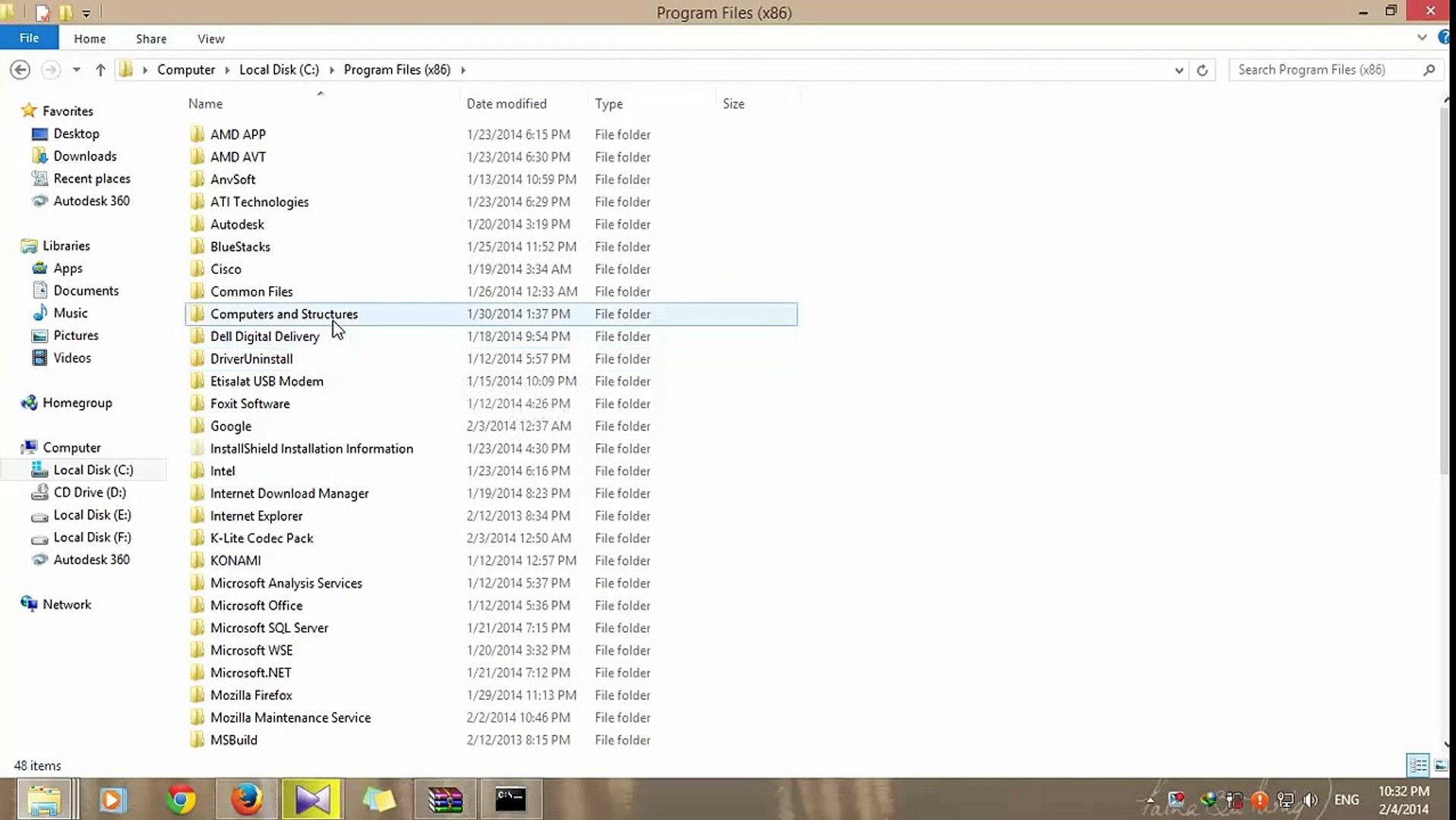1456x820 pixels.
Task: Open the recent locations dropdown arrow
Action: (76, 70)
